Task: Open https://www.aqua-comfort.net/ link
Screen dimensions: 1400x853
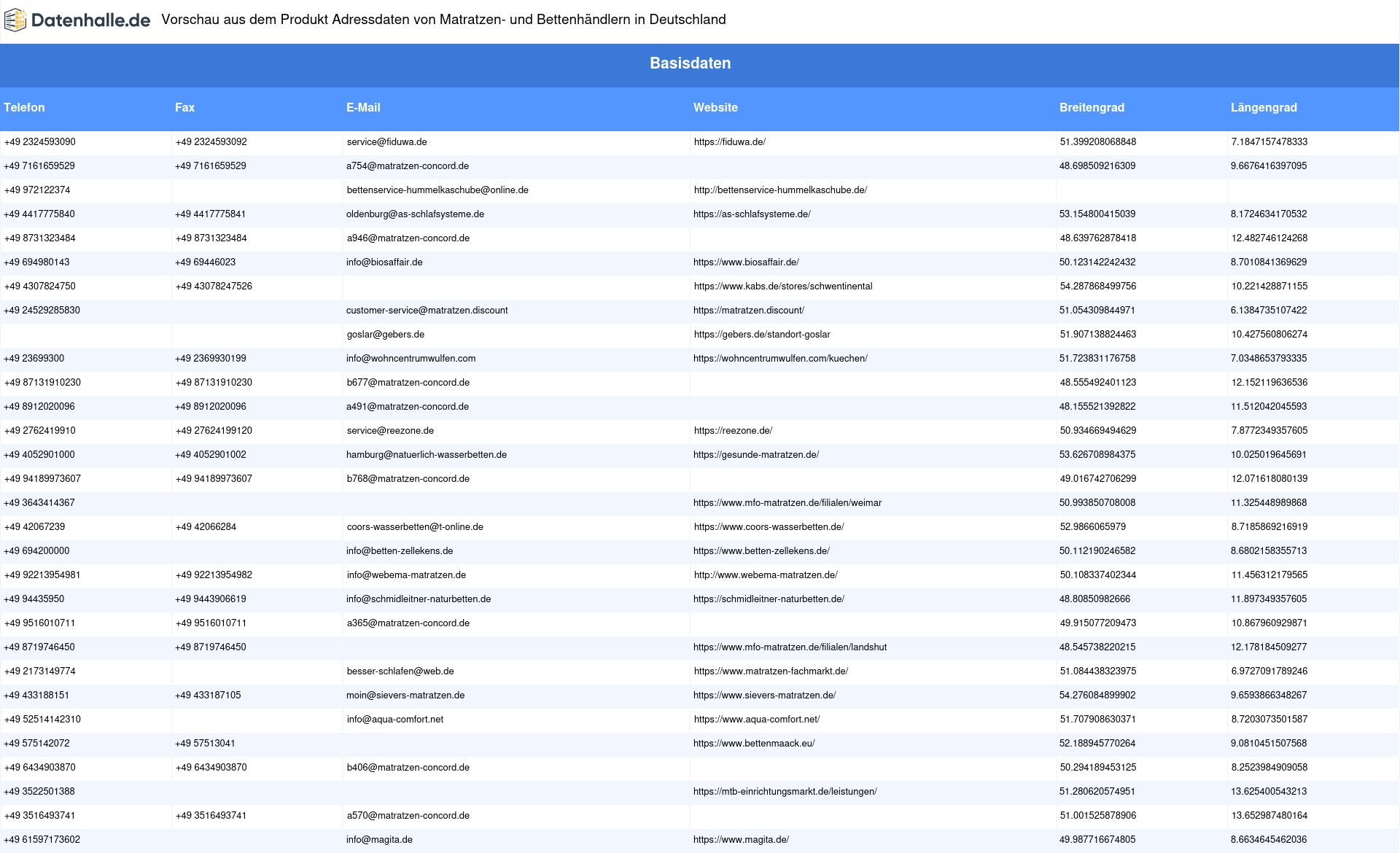Action: pos(757,720)
